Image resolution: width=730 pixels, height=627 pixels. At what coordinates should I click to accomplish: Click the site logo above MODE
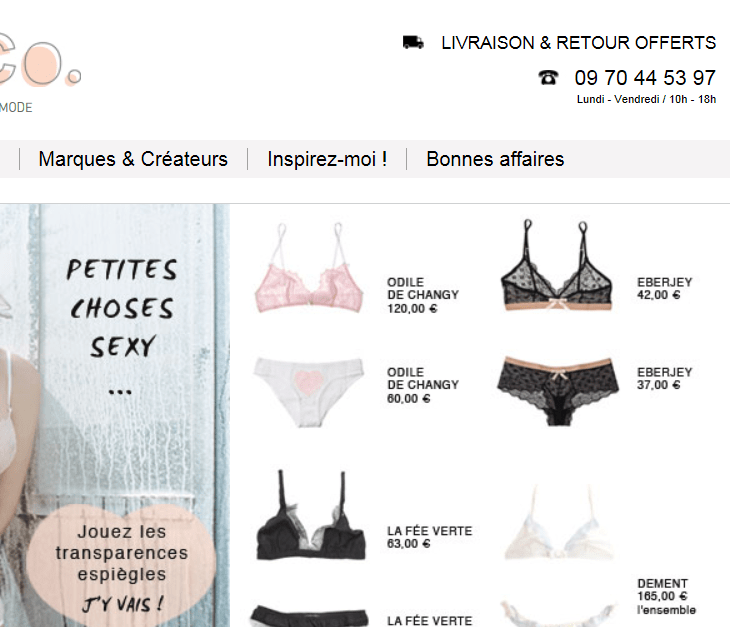pyautogui.click(x=41, y=61)
